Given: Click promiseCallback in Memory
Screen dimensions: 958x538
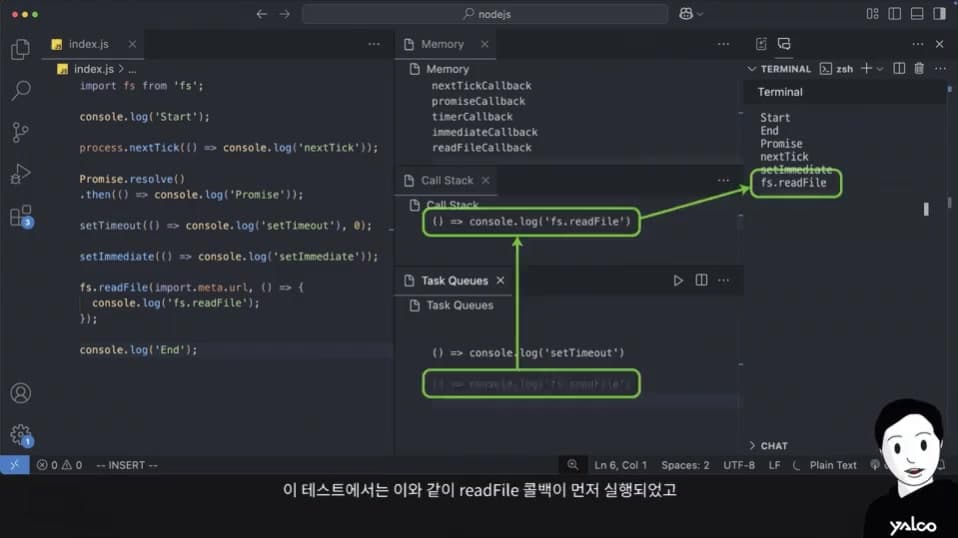Looking at the screenshot, I should coord(478,101).
